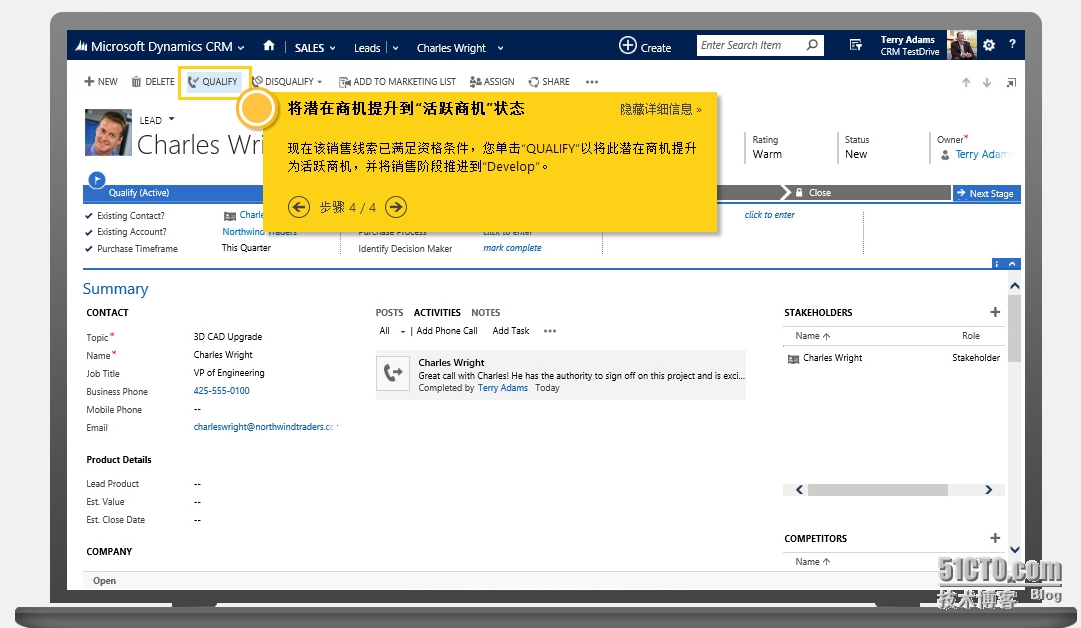1081x628 pixels.
Task: Open more commands ellipsis in toolbar
Action: click(592, 81)
